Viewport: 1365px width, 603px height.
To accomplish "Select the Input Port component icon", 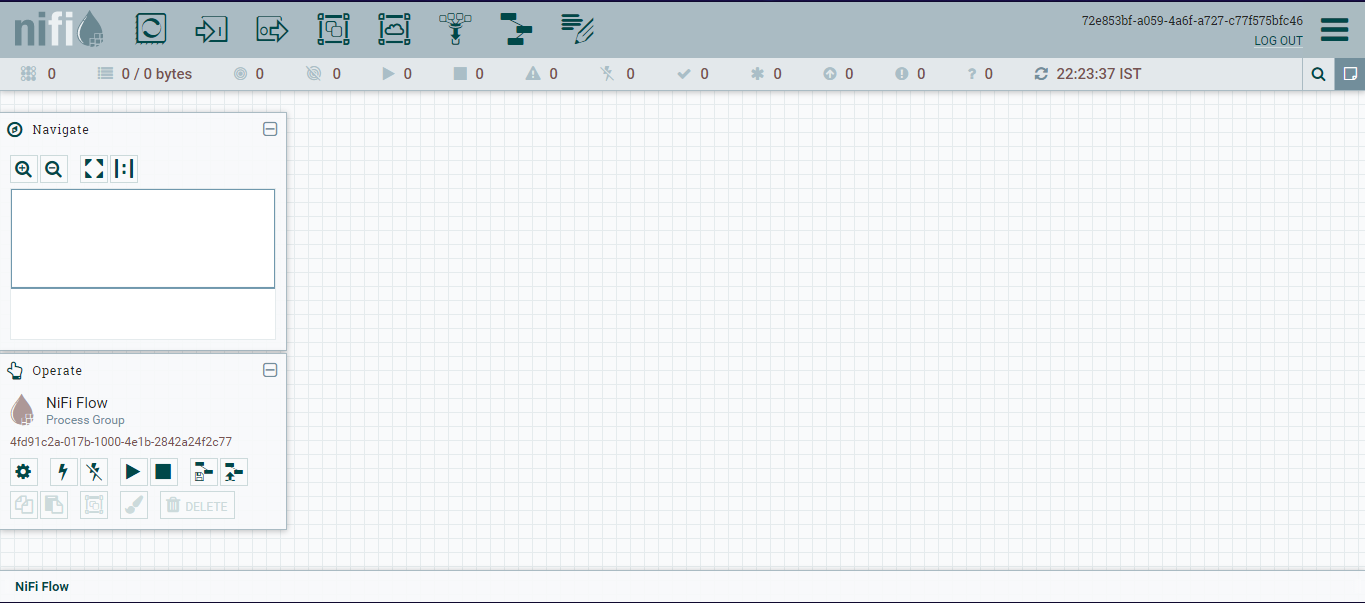I will coord(211,29).
